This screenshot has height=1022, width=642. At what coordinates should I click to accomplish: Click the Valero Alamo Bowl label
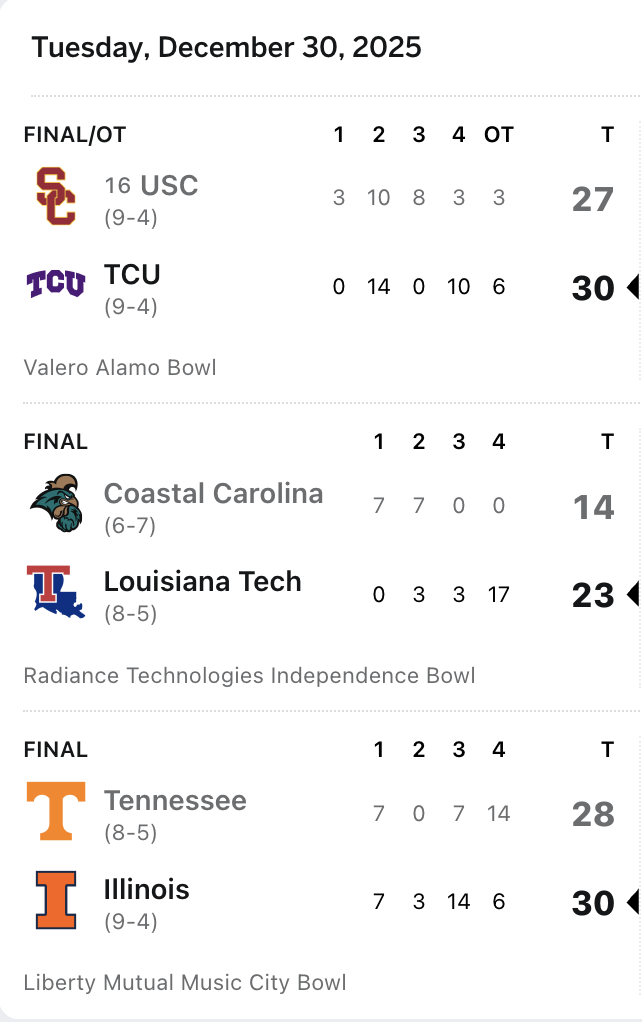pos(120,368)
